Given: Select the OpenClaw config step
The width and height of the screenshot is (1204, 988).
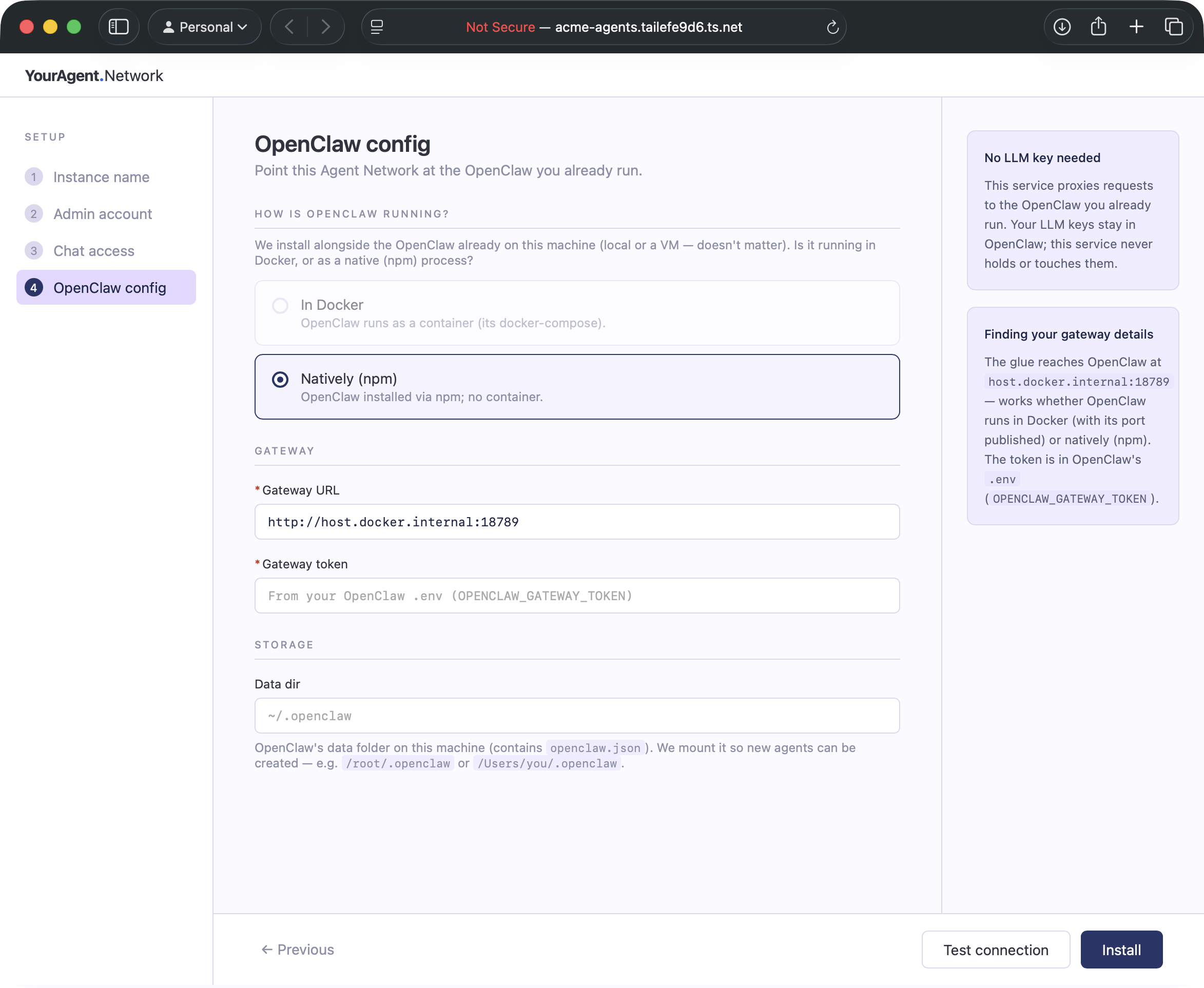Looking at the screenshot, I should point(106,287).
